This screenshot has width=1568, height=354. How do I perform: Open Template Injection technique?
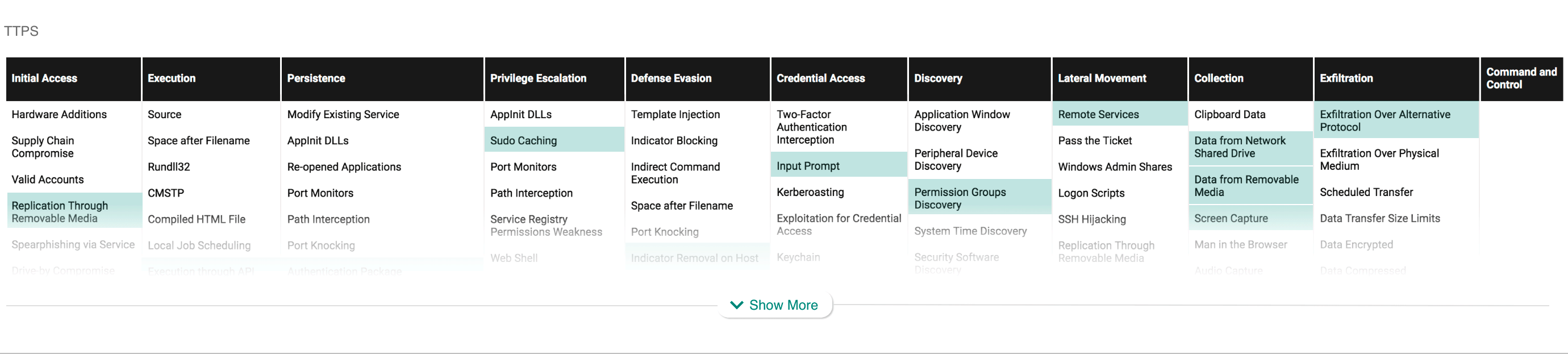pos(675,115)
